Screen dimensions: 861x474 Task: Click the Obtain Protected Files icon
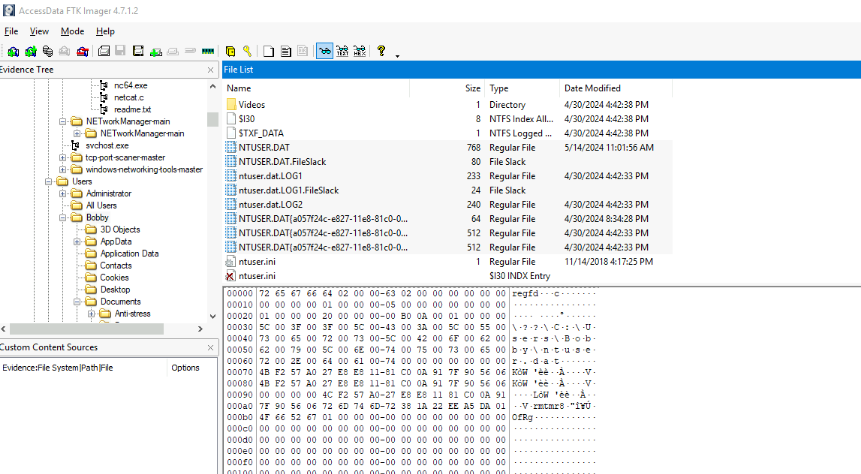[229, 51]
